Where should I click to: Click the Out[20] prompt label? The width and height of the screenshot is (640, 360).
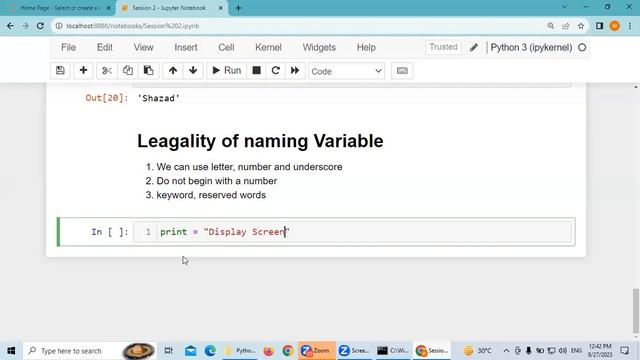(x=107, y=98)
